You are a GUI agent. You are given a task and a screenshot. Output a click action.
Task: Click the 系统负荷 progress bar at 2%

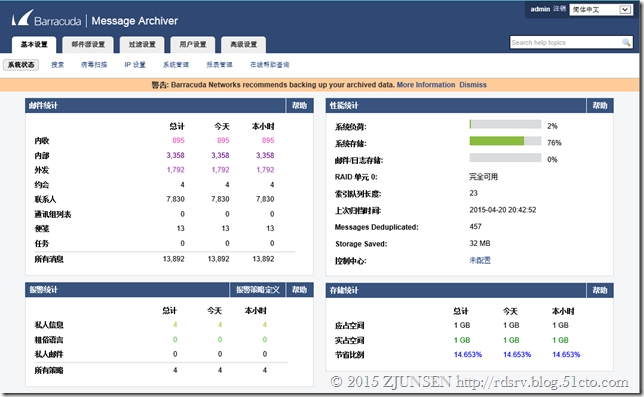point(505,124)
